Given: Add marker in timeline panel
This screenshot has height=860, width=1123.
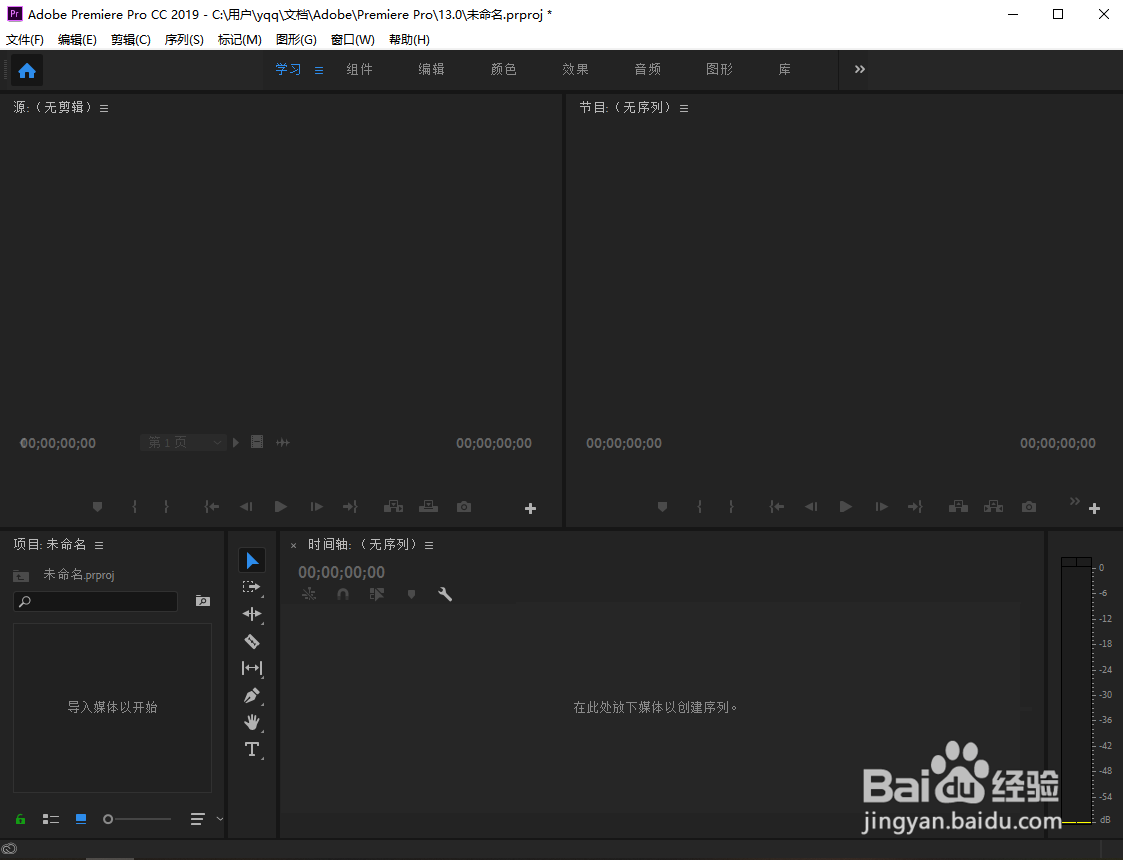Looking at the screenshot, I should 411,594.
